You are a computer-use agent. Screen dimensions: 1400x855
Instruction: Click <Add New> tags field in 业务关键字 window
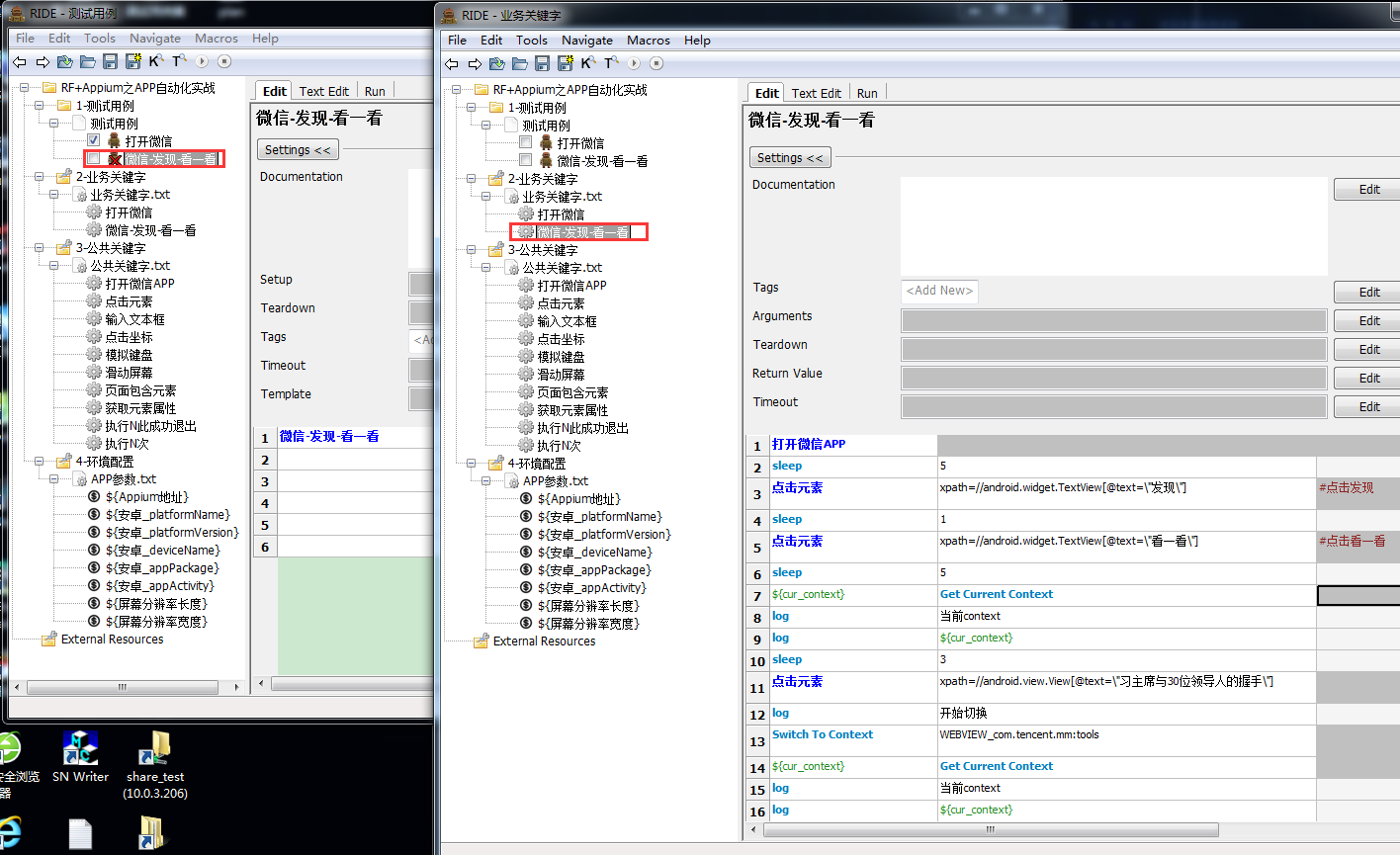point(940,291)
